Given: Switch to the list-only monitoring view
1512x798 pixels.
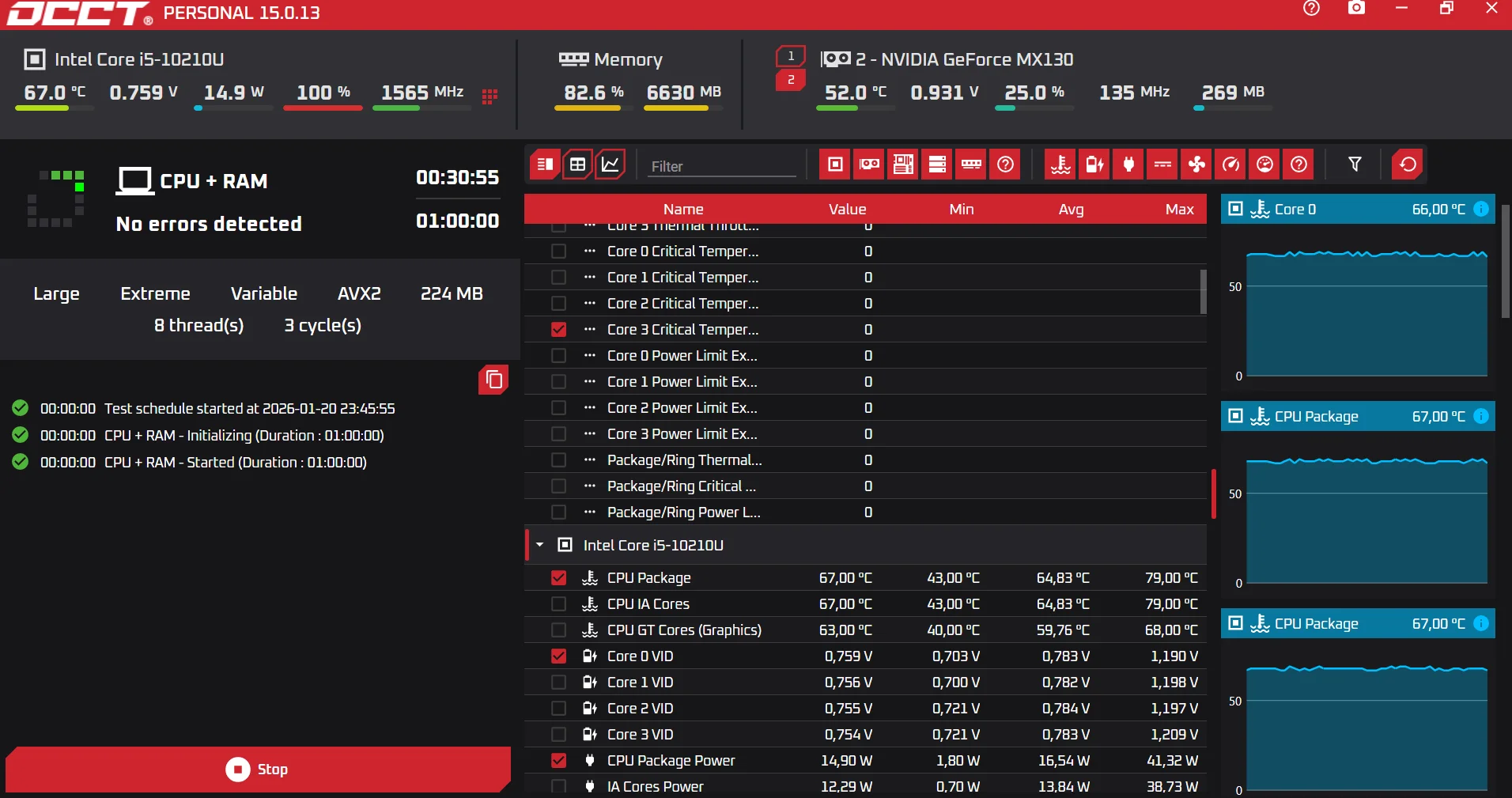Looking at the screenshot, I should click(545, 165).
